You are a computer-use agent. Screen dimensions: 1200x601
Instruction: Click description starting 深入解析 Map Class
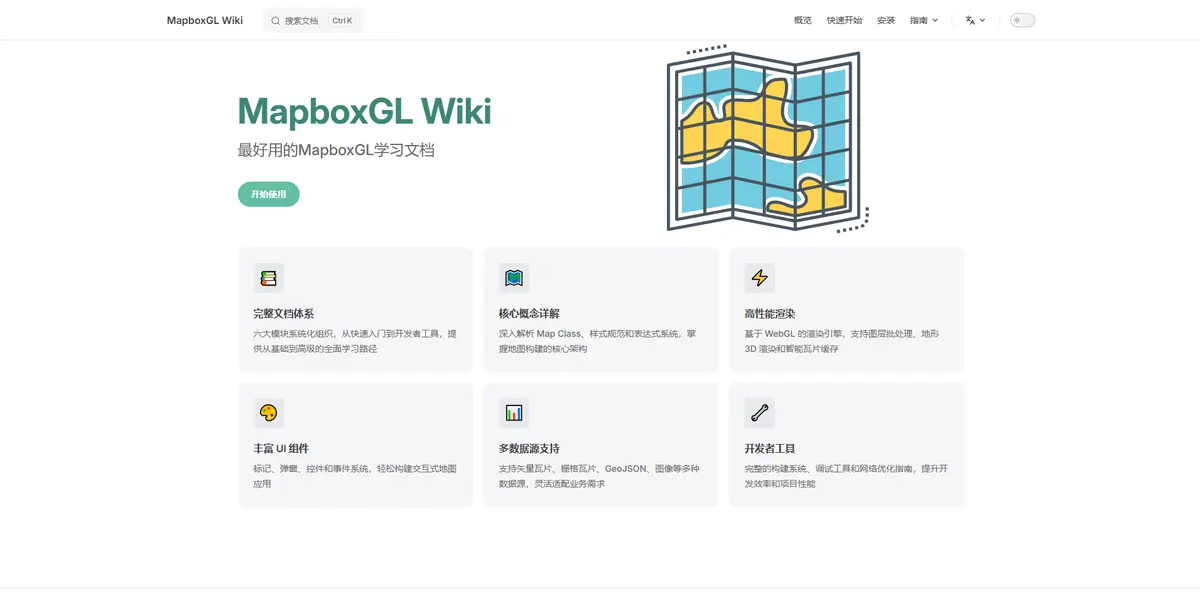(x=598, y=341)
